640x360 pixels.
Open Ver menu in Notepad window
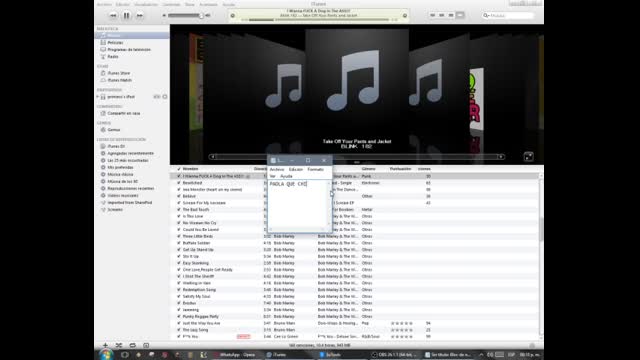(273, 176)
